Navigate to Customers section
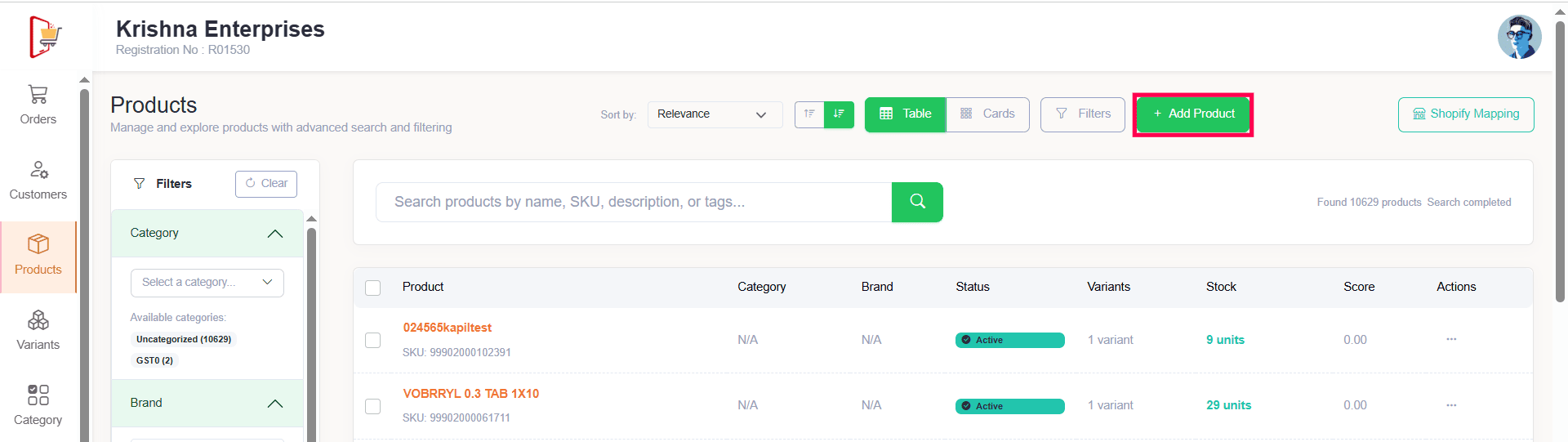The height and width of the screenshot is (442, 1568). (38, 180)
